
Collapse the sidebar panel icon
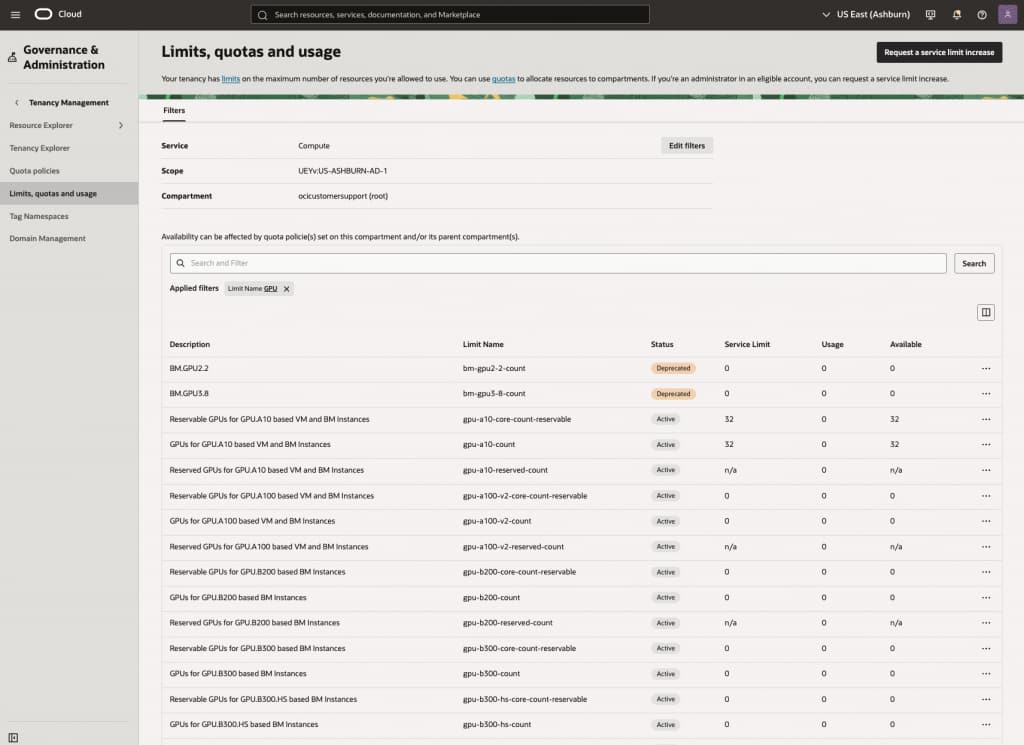[x=13, y=738]
